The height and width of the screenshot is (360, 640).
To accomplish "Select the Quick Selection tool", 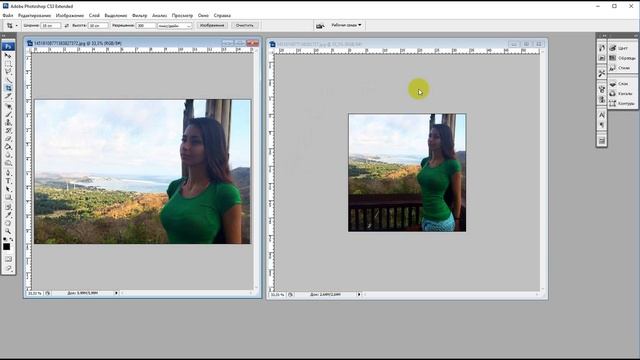I will pyautogui.click(x=8, y=80).
